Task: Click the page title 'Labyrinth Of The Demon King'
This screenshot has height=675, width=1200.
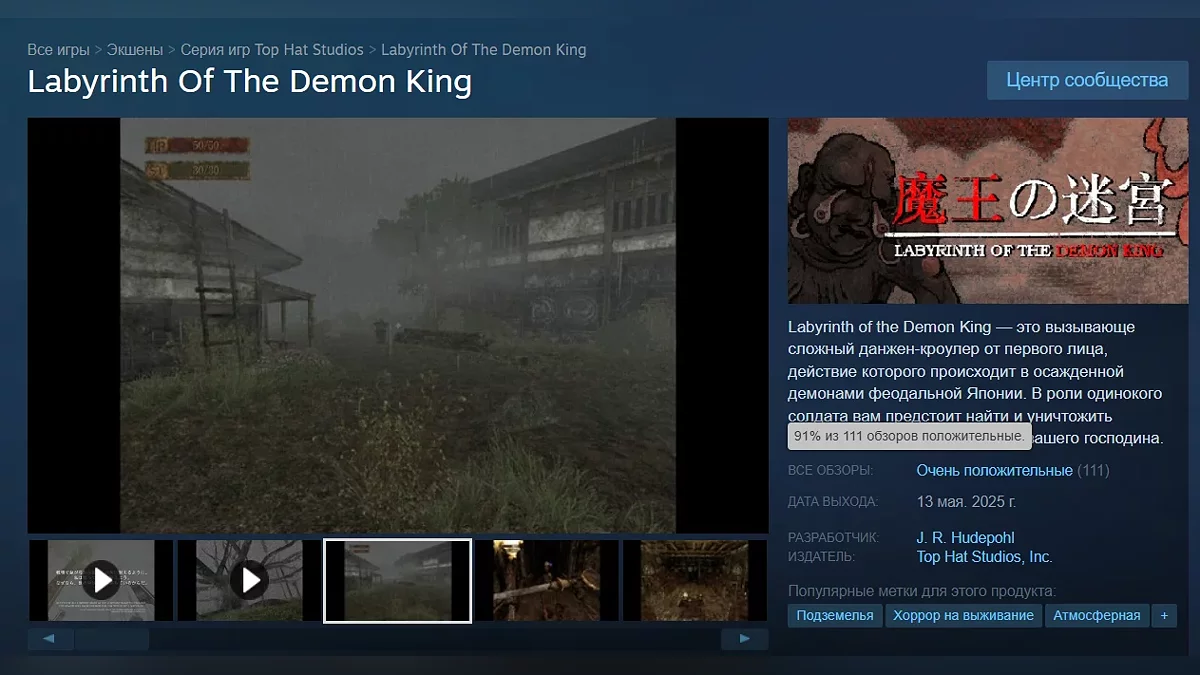Action: coord(249,81)
